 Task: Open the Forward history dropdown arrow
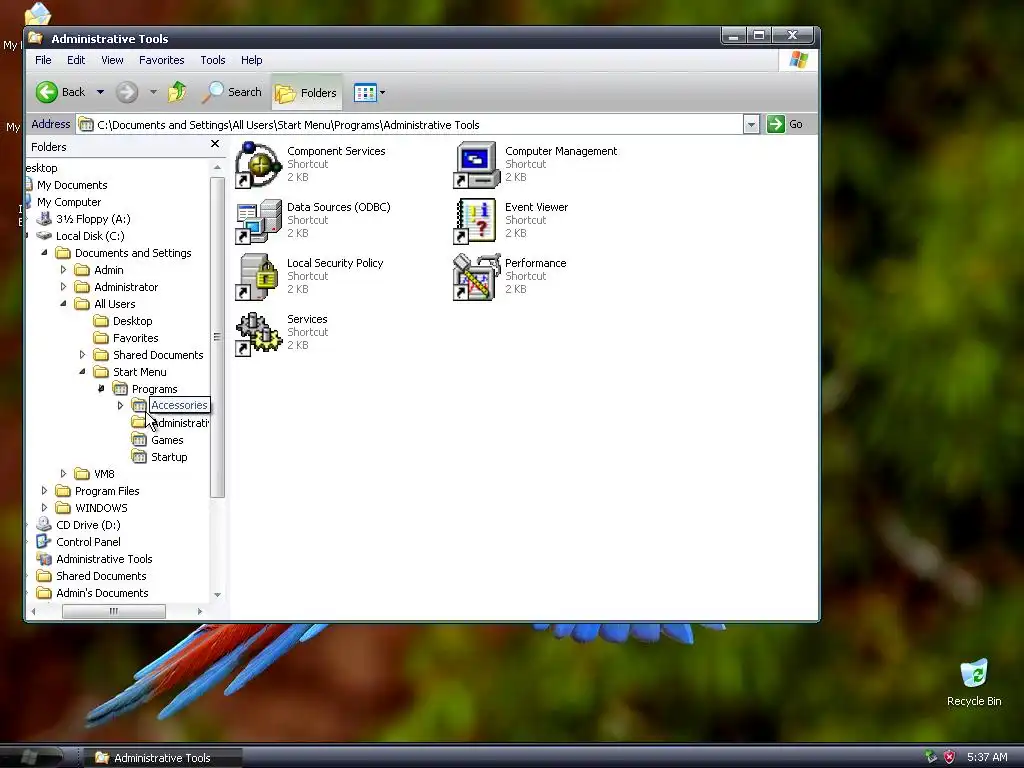(x=153, y=92)
